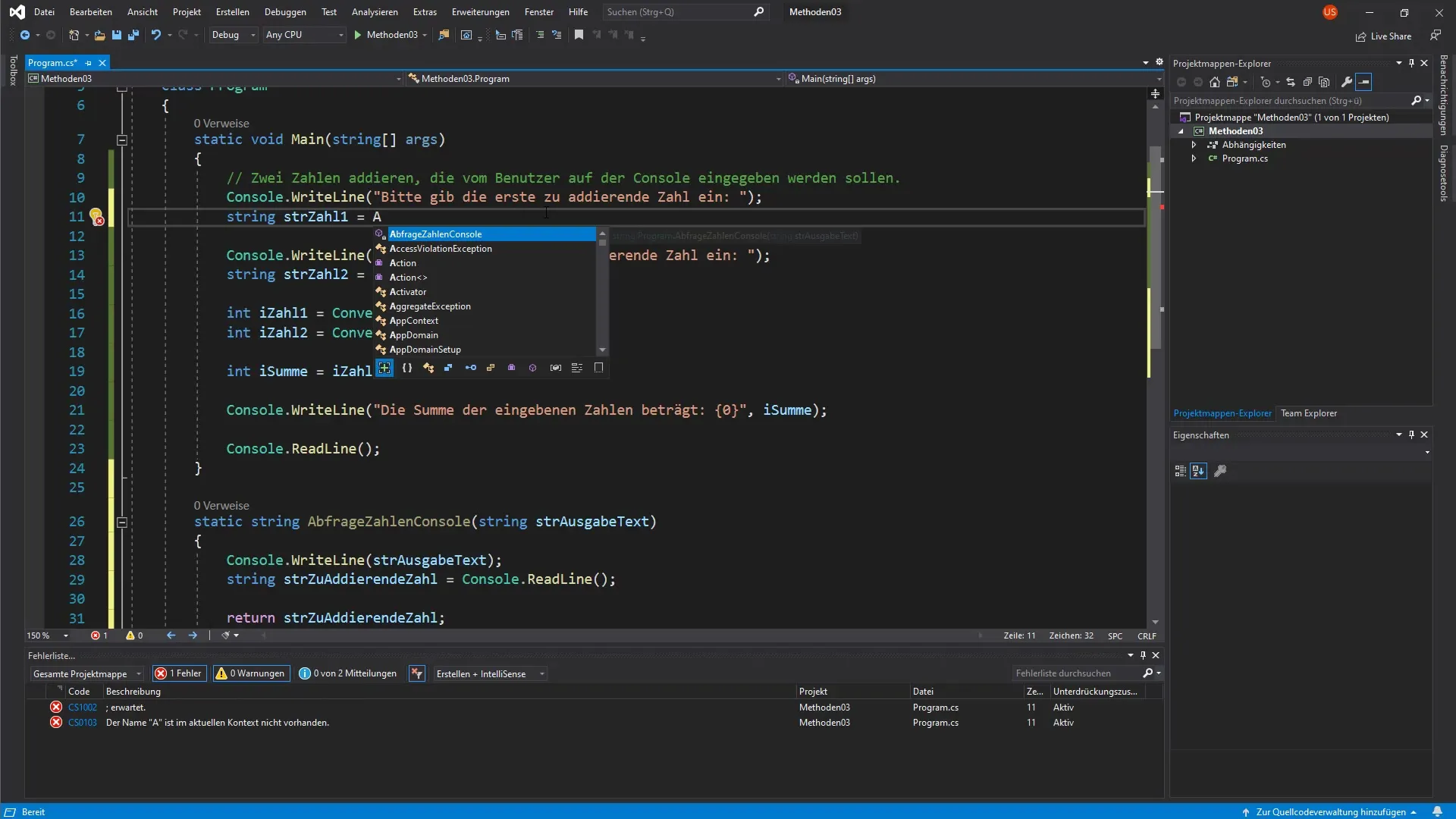Viewport: 1456px width, 819px height.
Task: Click the Undo arrow icon
Action: [155, 35]
